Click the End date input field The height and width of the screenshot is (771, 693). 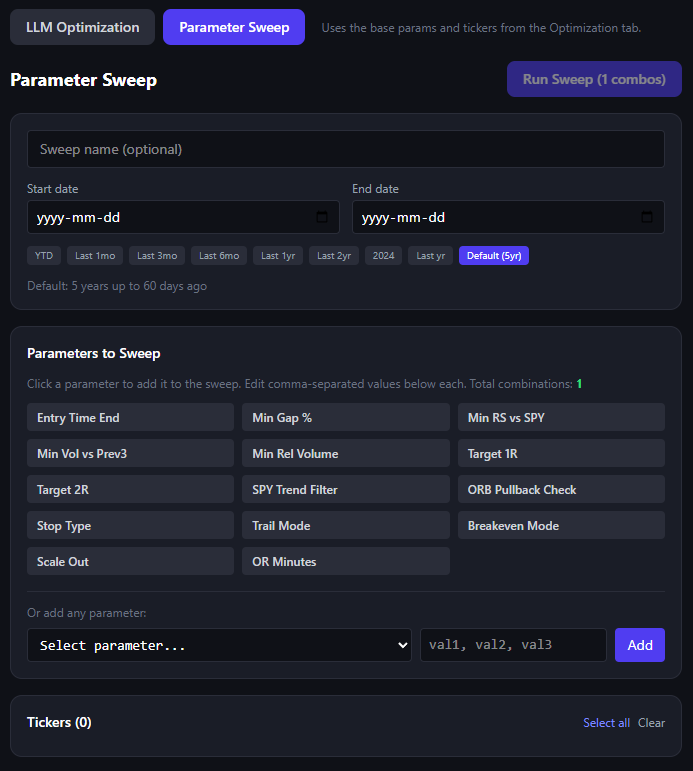click(508, 217)
